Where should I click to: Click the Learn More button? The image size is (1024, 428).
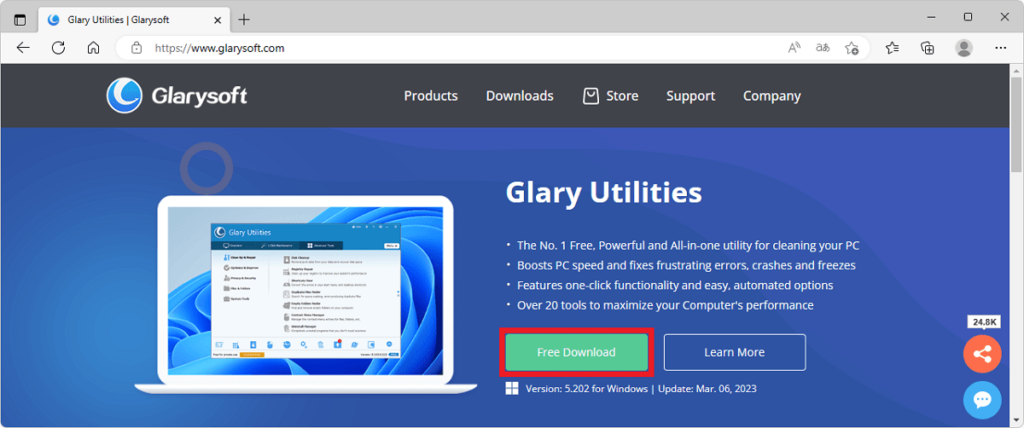(735, 352)
